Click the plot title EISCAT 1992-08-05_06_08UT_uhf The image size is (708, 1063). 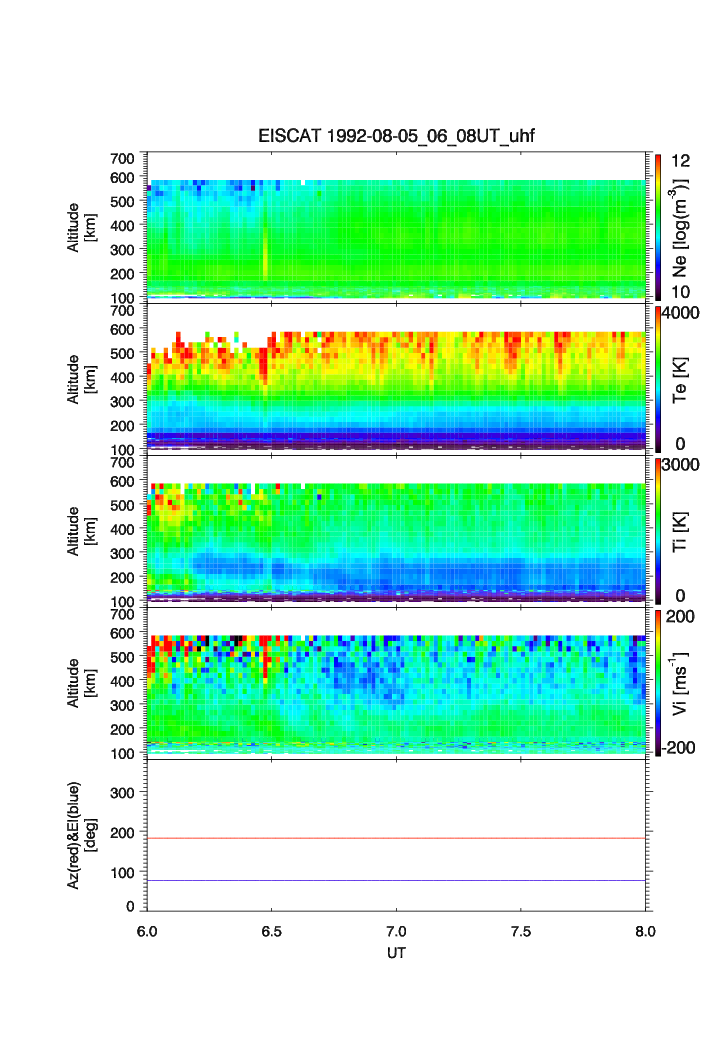(x=396, y=136)
